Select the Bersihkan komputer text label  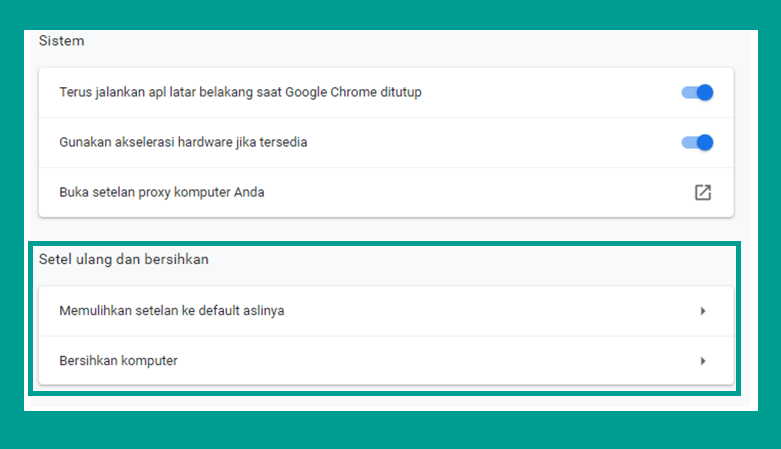(119, 361)
